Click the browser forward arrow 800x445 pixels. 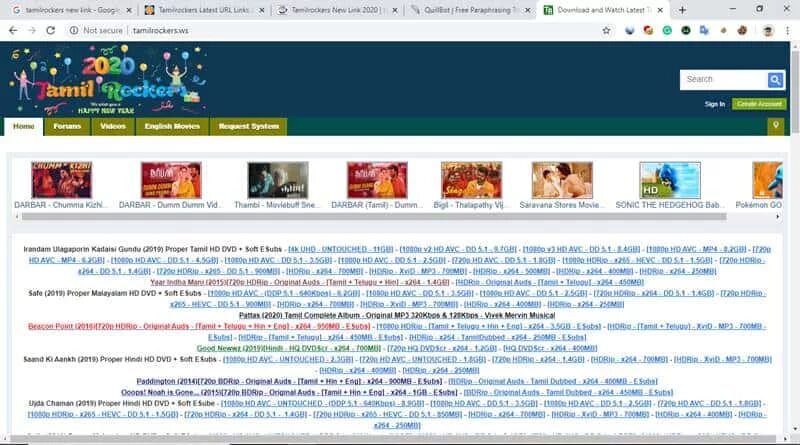pyautogui.click(x=32, y=31)
